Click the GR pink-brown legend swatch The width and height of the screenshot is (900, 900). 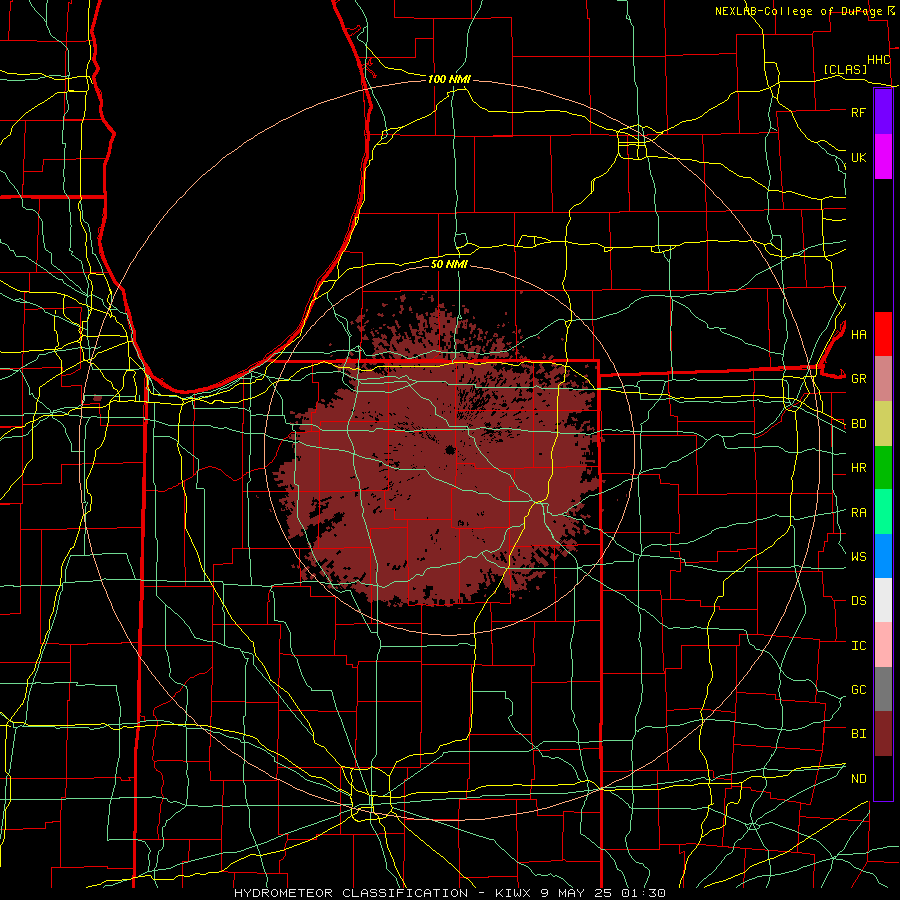click(x=883, y=379)
